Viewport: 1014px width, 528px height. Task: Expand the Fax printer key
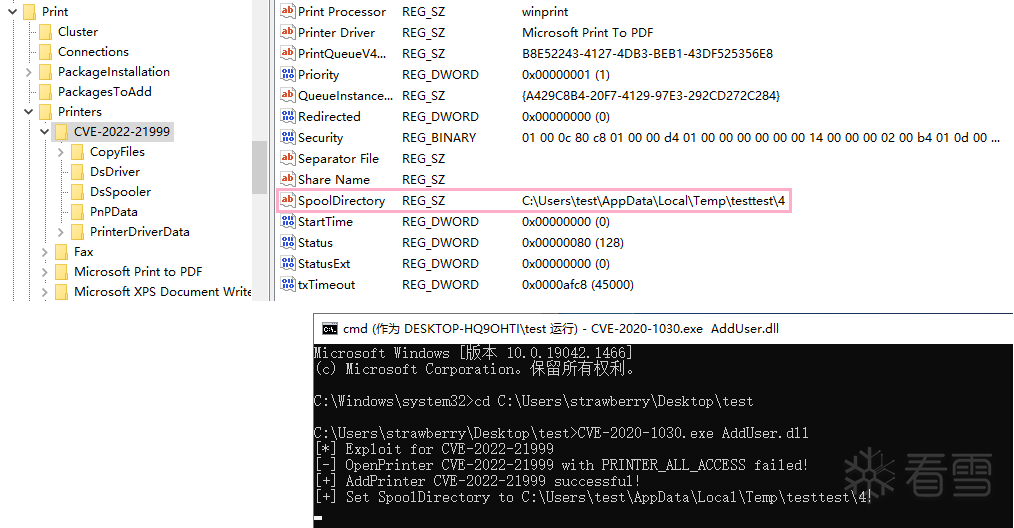[x=45, y=252]
